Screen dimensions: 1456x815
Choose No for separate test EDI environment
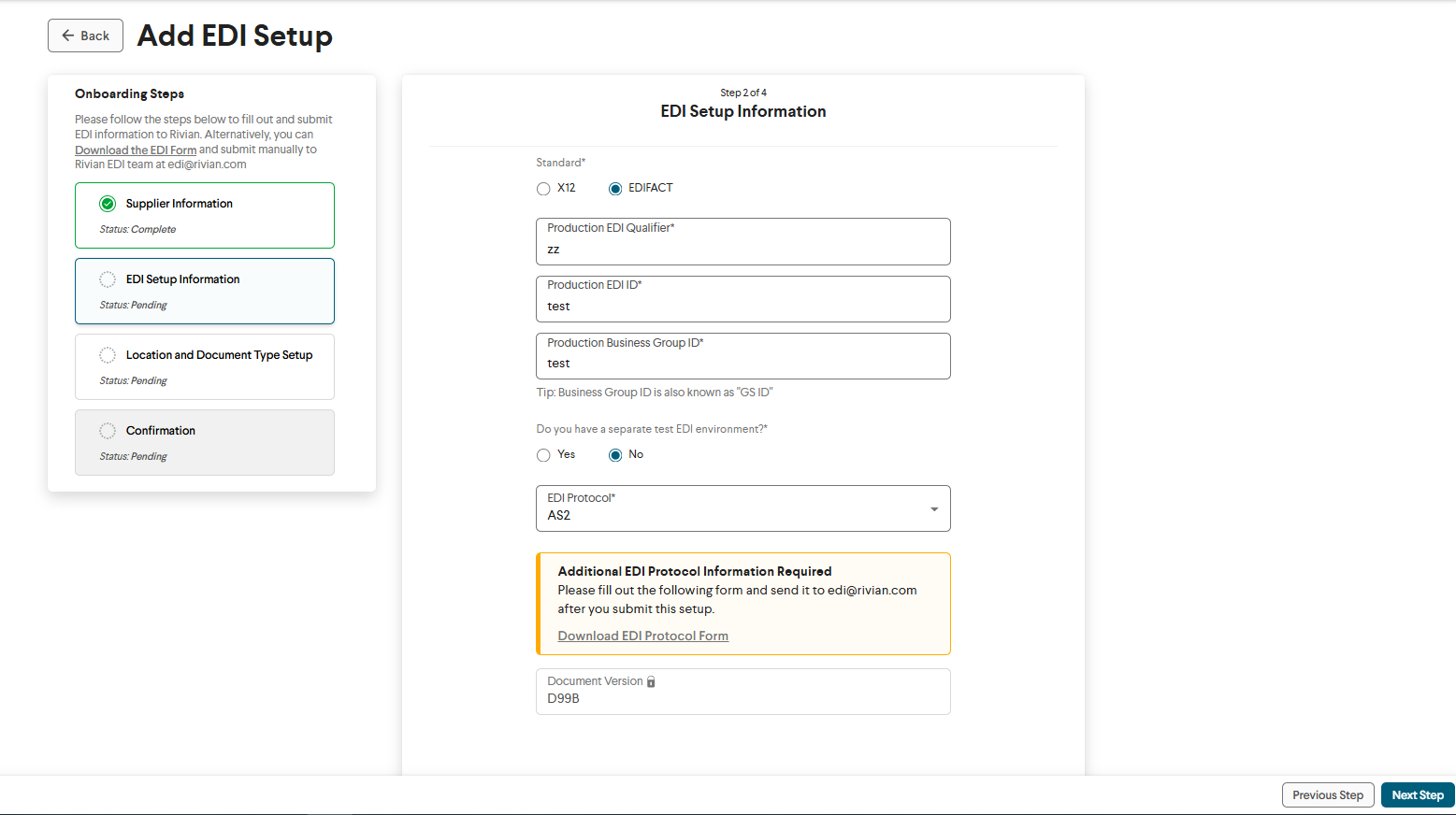(x=615, y=455)
